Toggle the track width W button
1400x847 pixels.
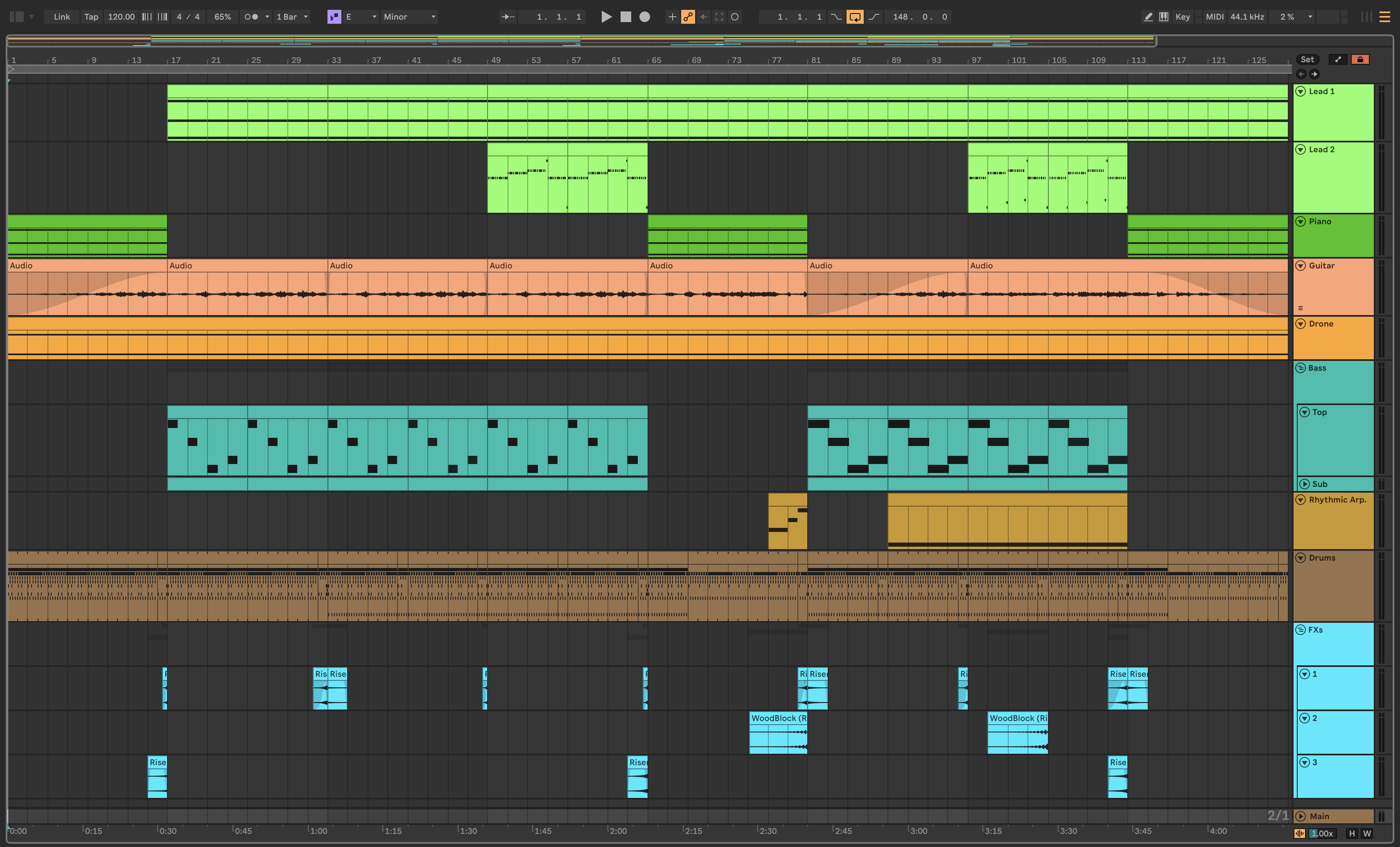coord(1367,833)
